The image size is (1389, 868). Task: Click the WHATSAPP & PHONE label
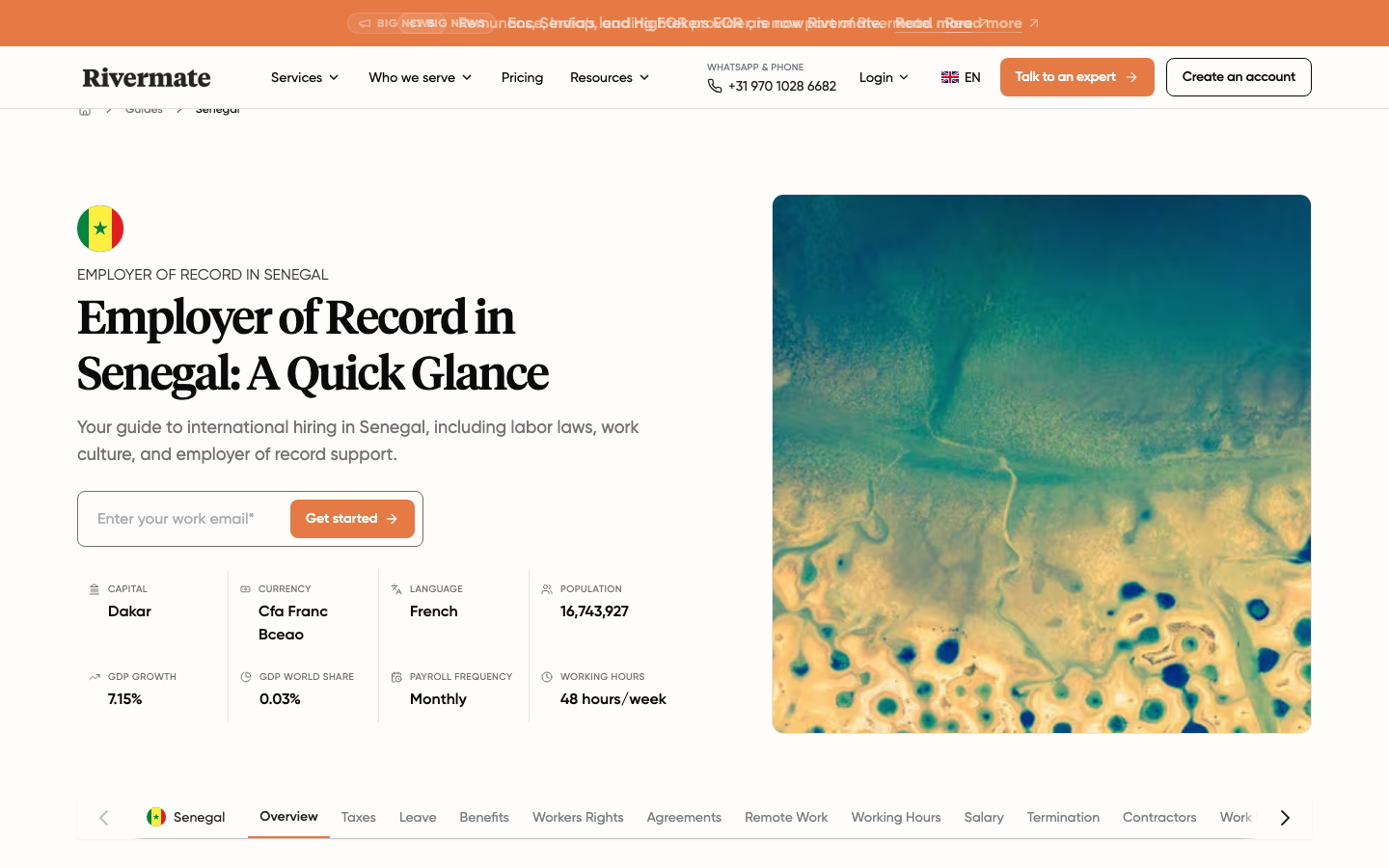click(755, 68)
